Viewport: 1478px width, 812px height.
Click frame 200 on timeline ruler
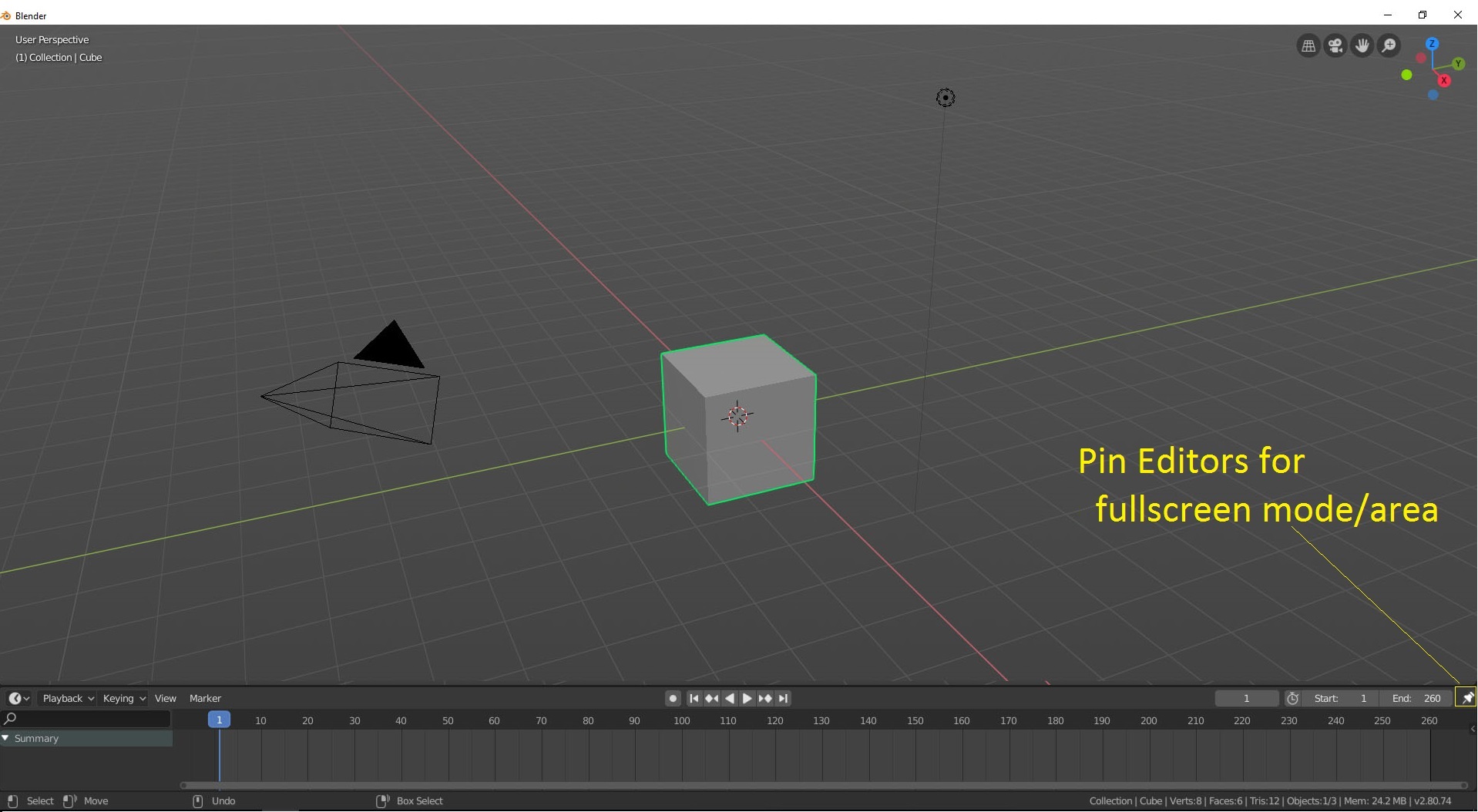point(1148,721)
